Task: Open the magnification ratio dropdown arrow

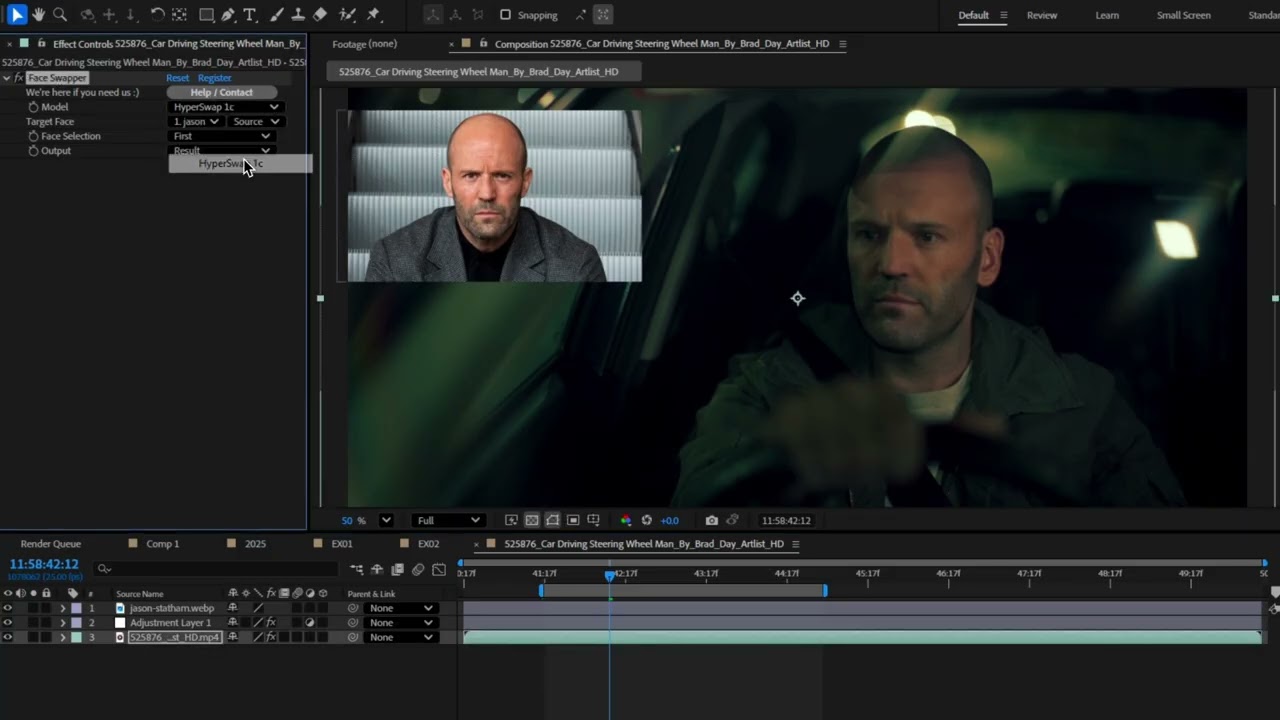Action: click(x=386, y=520)
